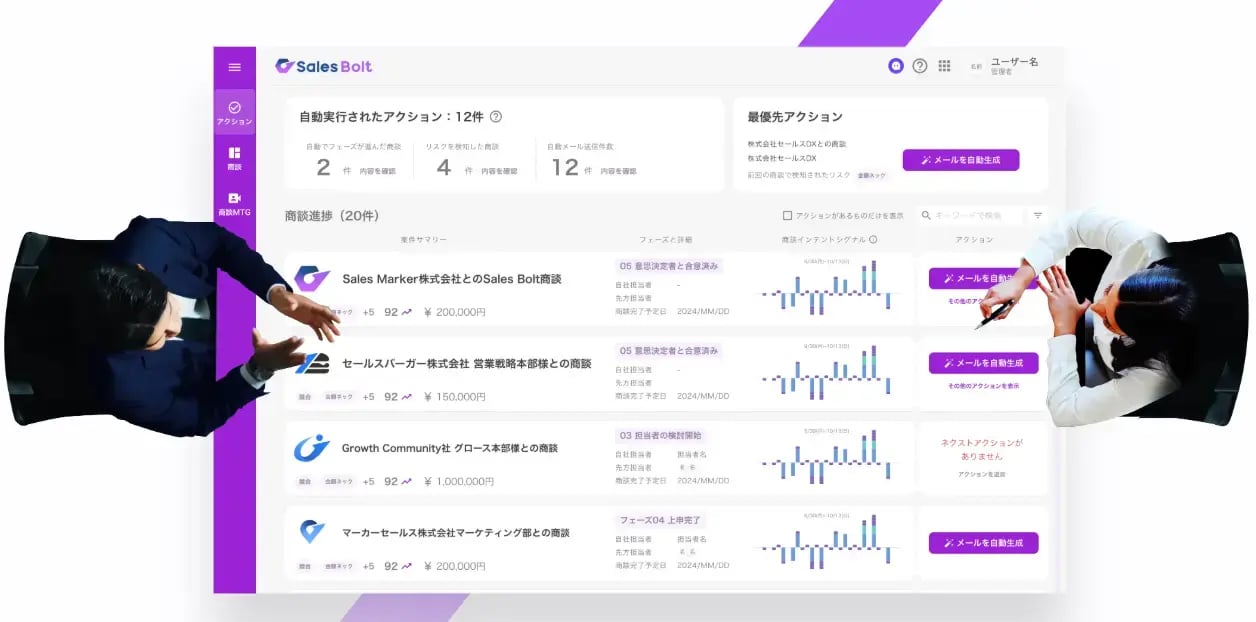Click アクションを追加 for Growth Community deal
1256x622 pixels.
tap(982, 474)
